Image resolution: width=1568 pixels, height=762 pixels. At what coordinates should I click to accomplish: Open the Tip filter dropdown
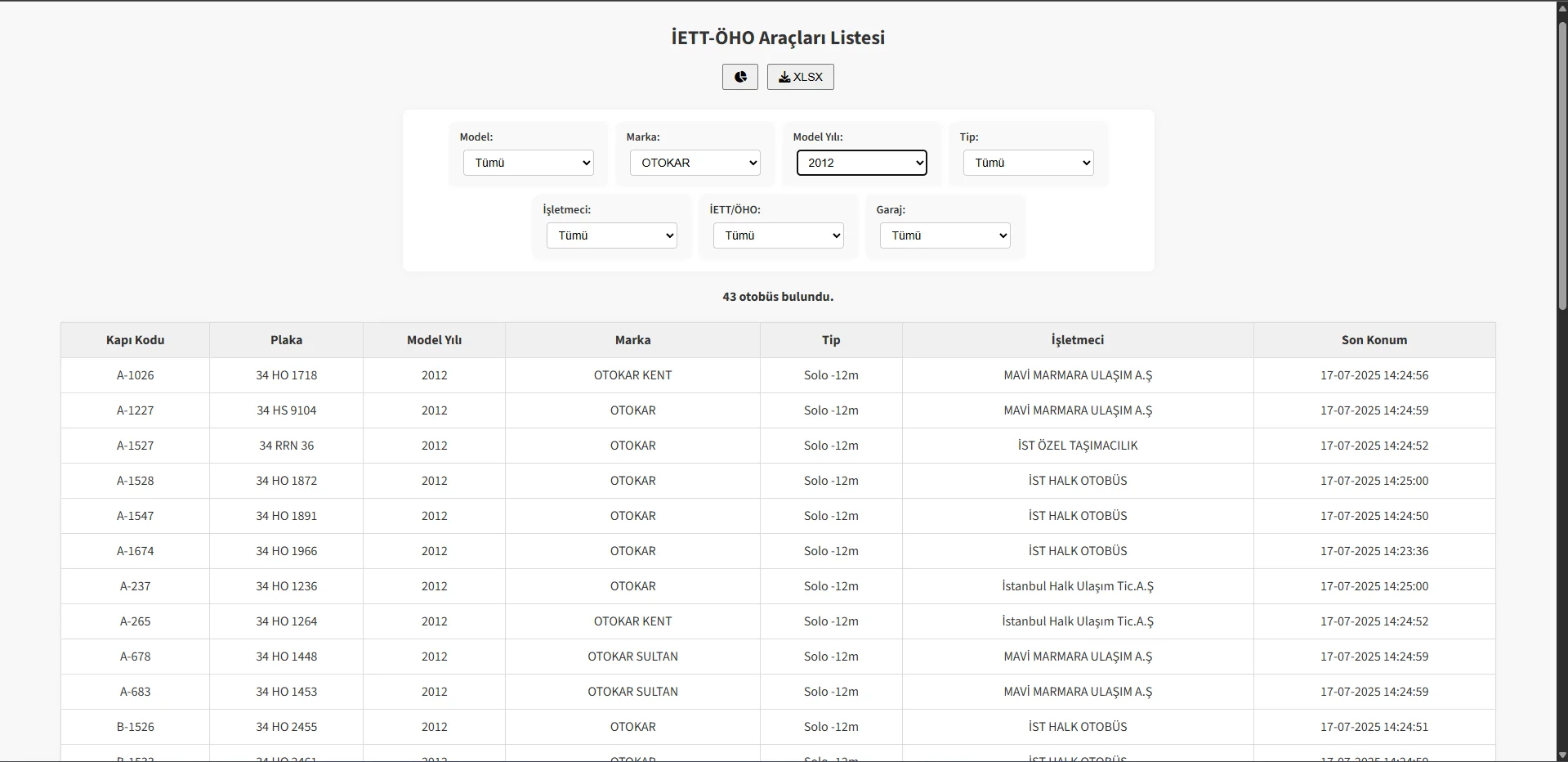click(1028, 163)
